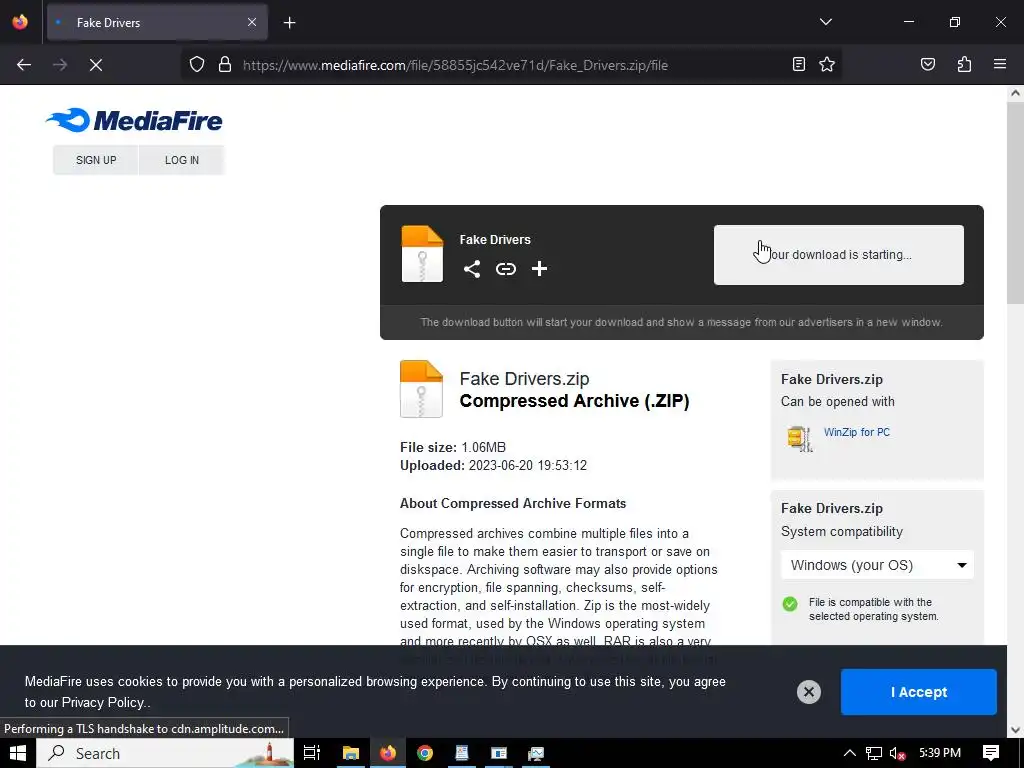Open the Windows (your OS) dropdown
This screenshot has height=768, width=1024.
877,565
